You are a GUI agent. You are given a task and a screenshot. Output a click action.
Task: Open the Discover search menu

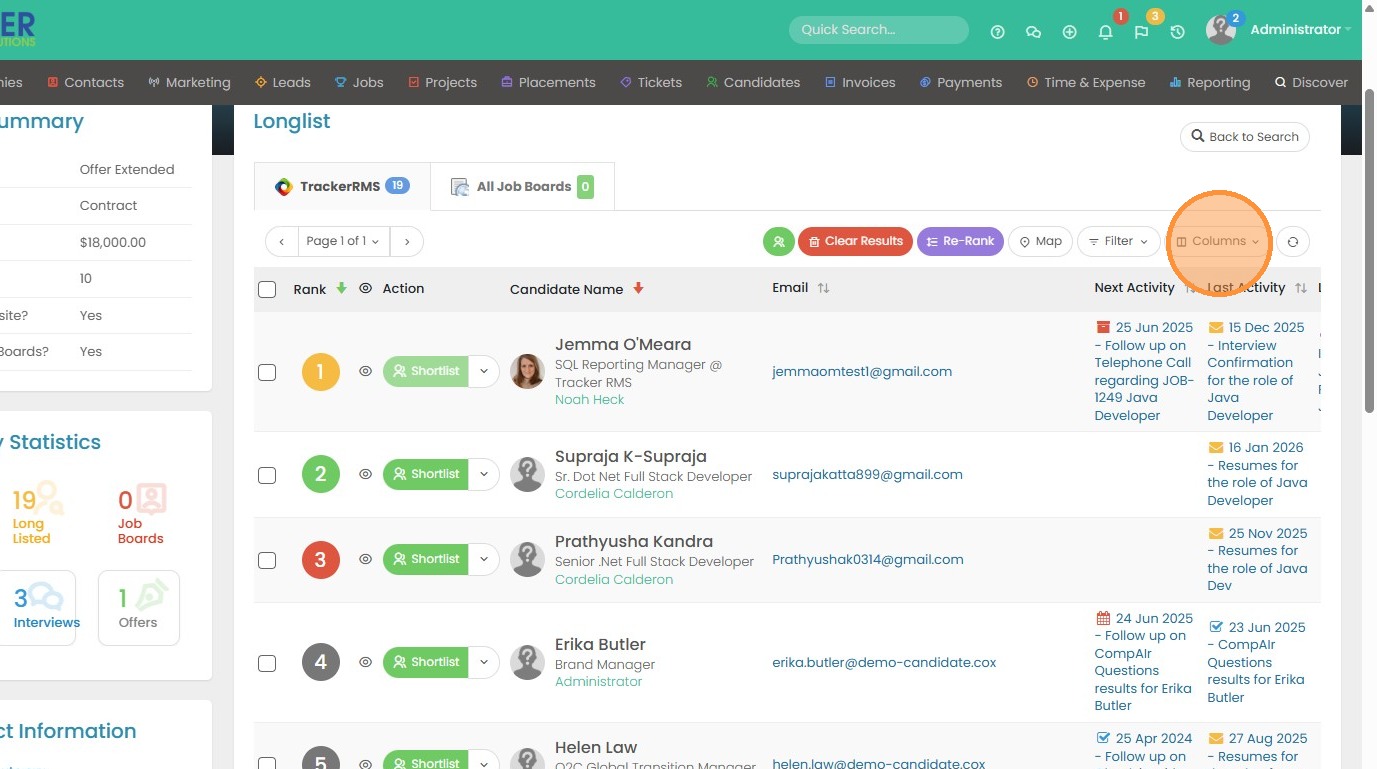tap(1311, 82)
